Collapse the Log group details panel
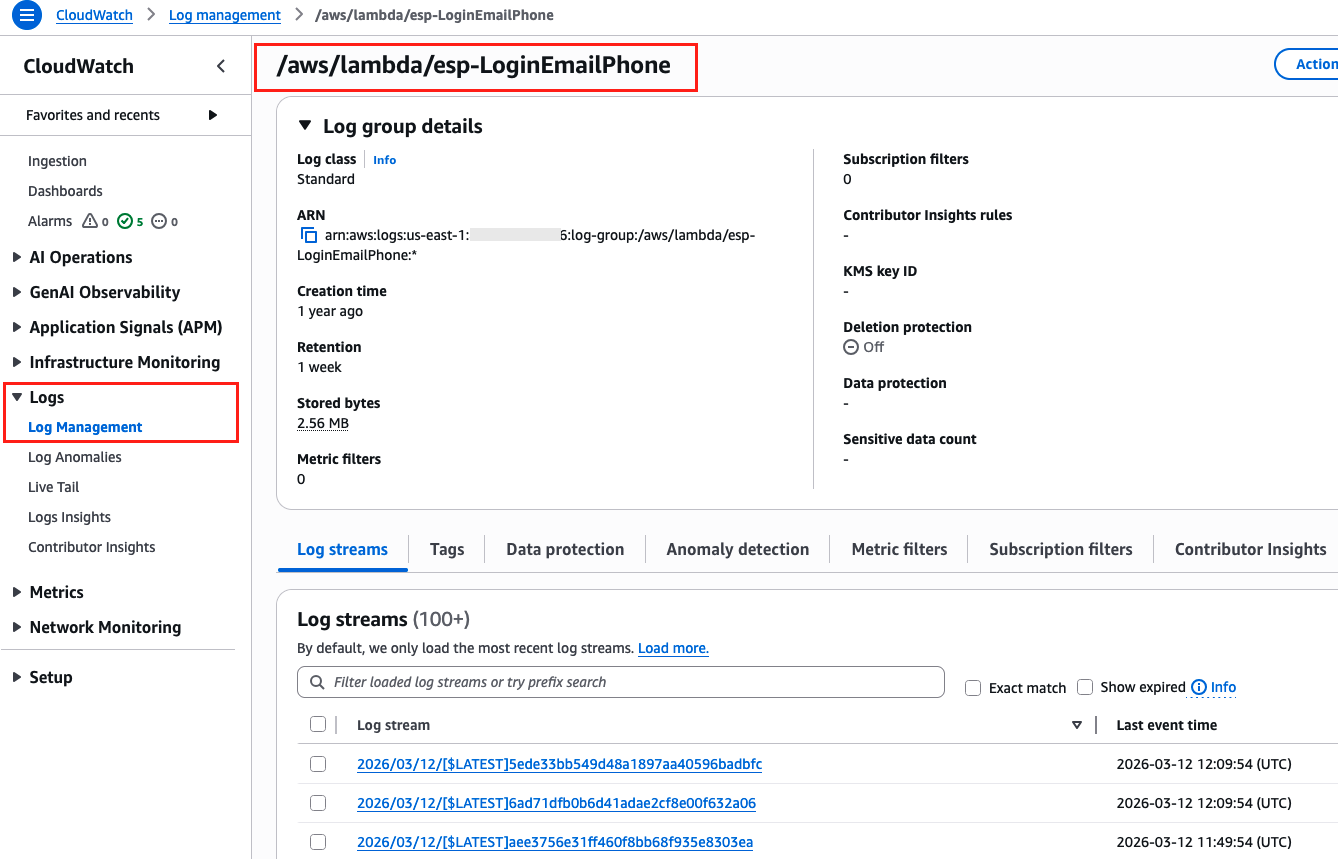This screenshot has height=859, width=1338. 305,126
